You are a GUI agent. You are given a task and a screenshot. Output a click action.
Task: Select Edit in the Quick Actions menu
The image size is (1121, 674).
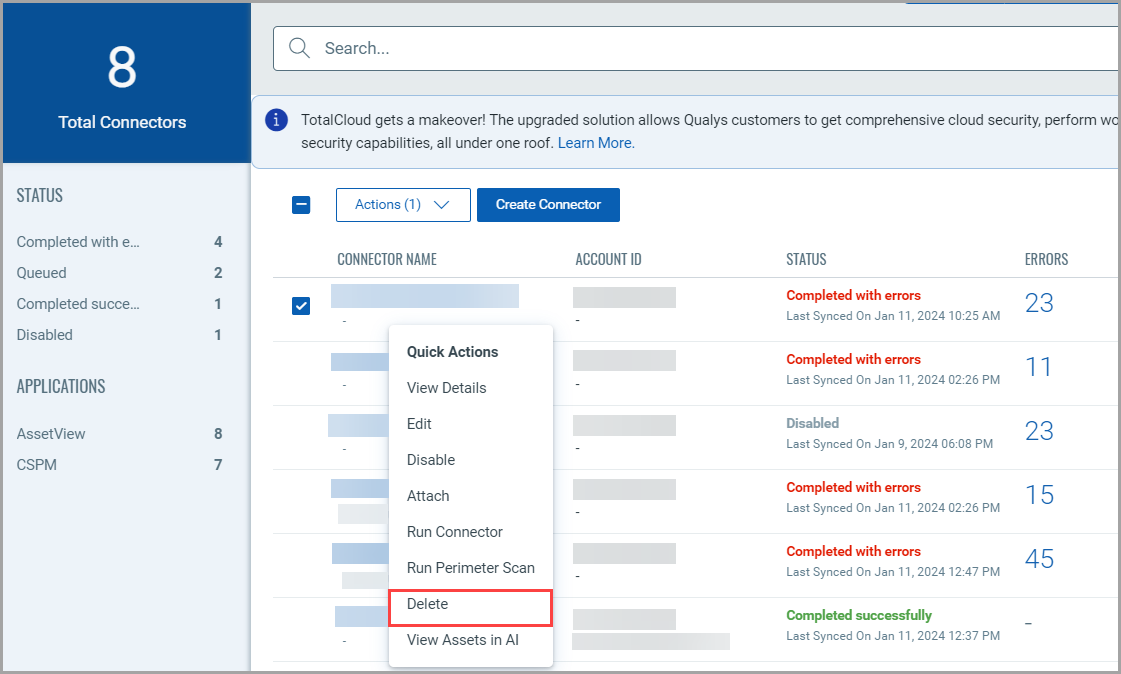419,424
